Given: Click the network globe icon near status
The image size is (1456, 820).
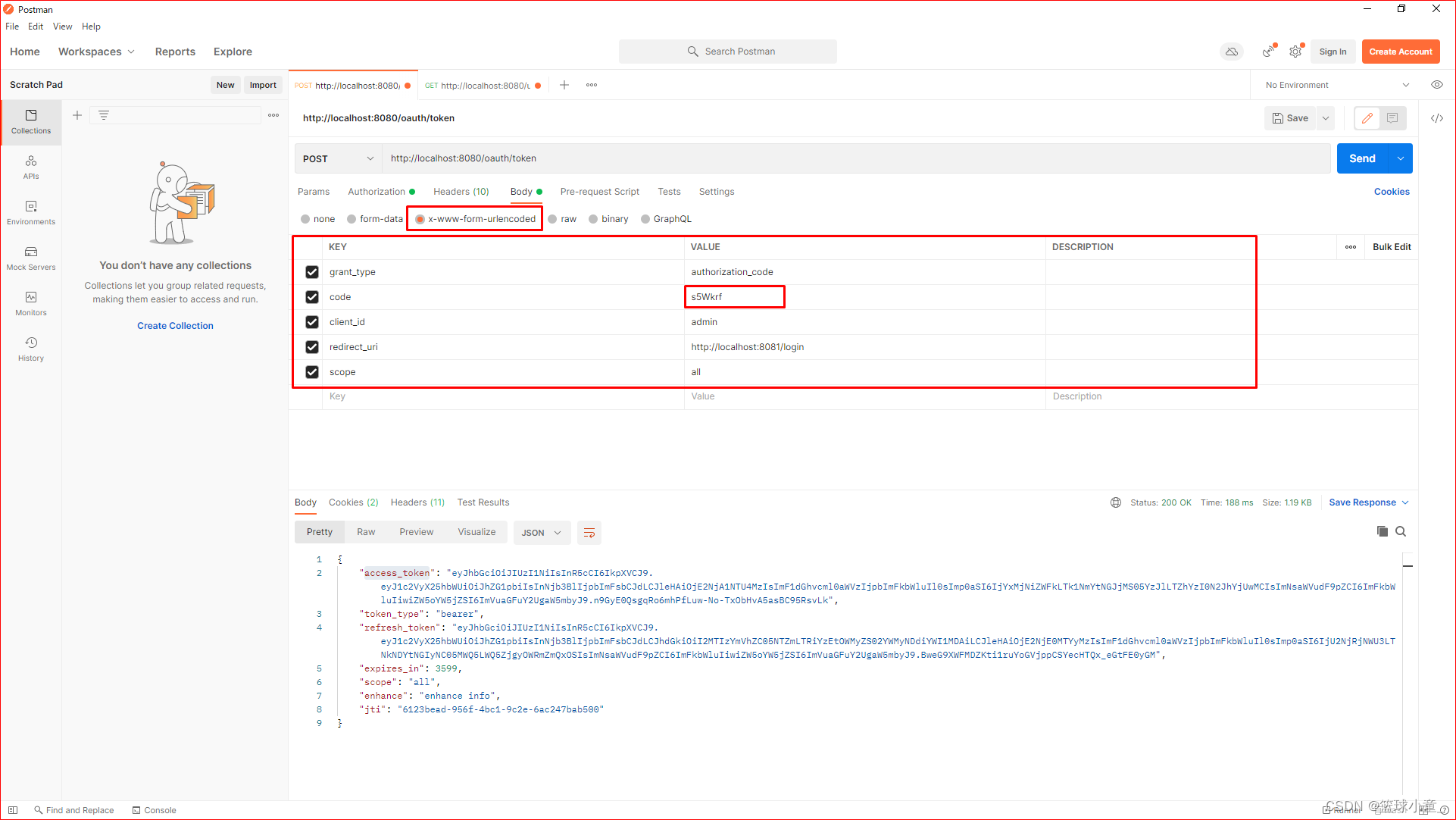Looking at the screenshot, I should tap(1116, 502).
